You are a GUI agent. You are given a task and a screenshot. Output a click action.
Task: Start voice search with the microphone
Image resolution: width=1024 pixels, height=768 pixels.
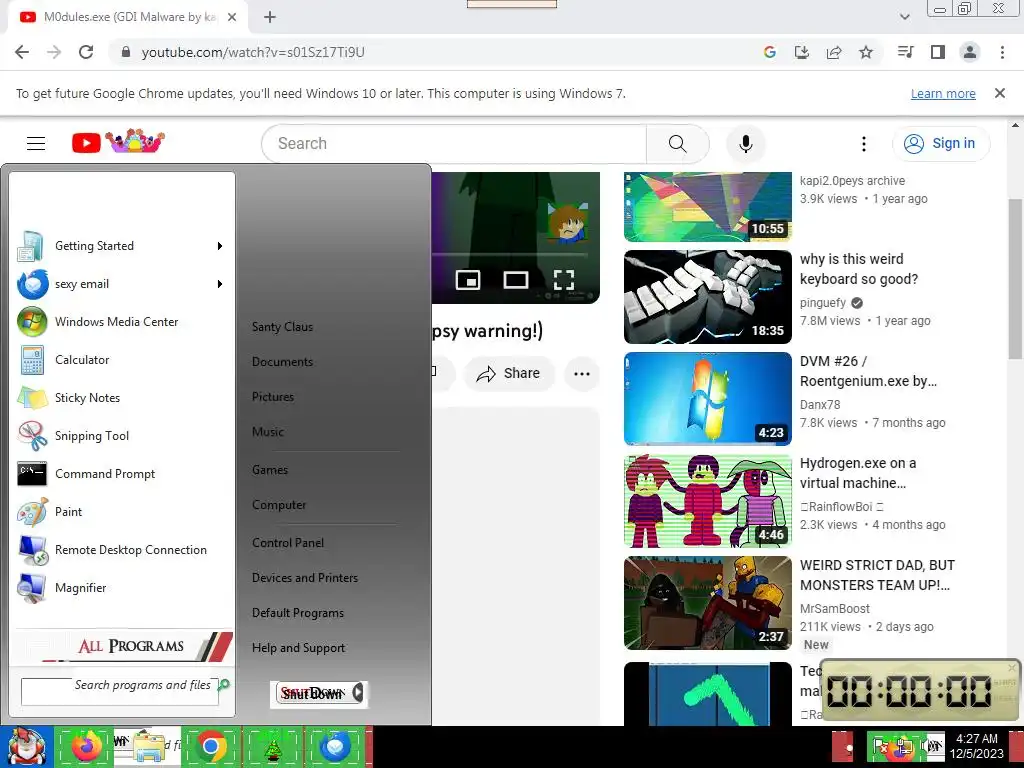click(x=745, y=144)
